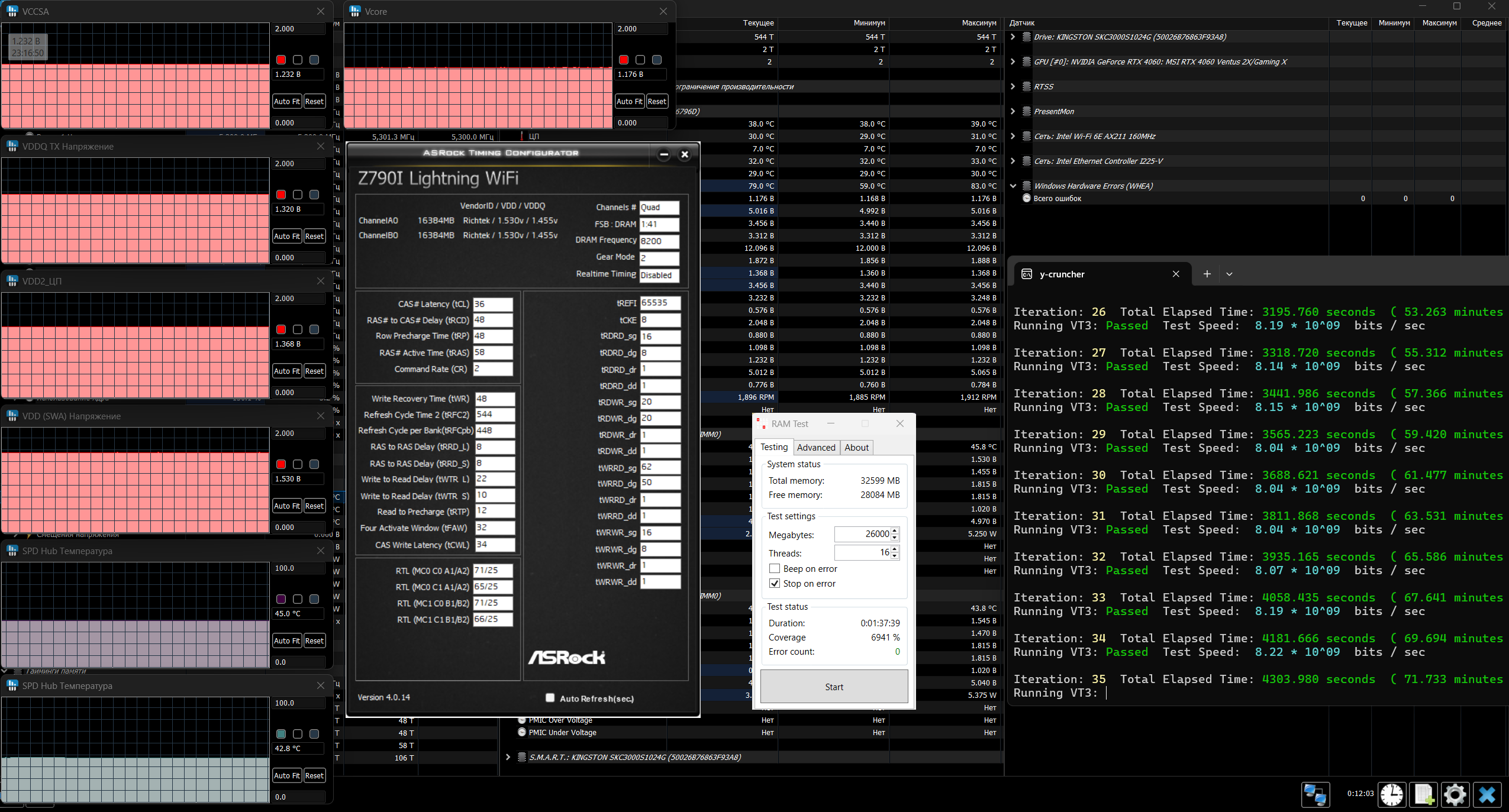Minimize ASRock Timing Configurator window
This screenshot has width=1509, height=812.
pyautogui.click(x=664, y=154)
